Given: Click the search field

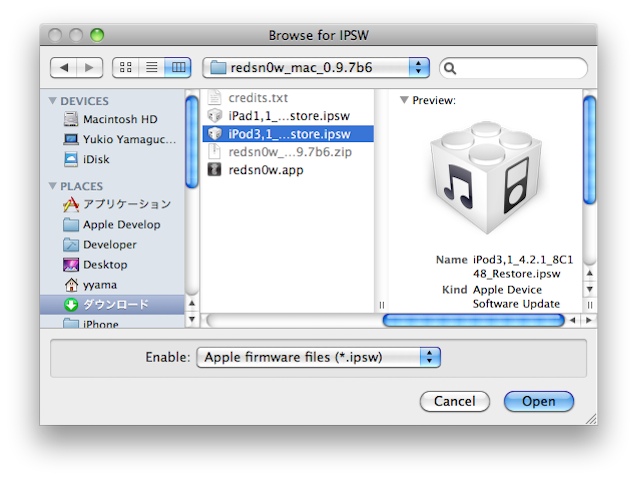Looking at the screenshot, I should [x=514, y=68].
